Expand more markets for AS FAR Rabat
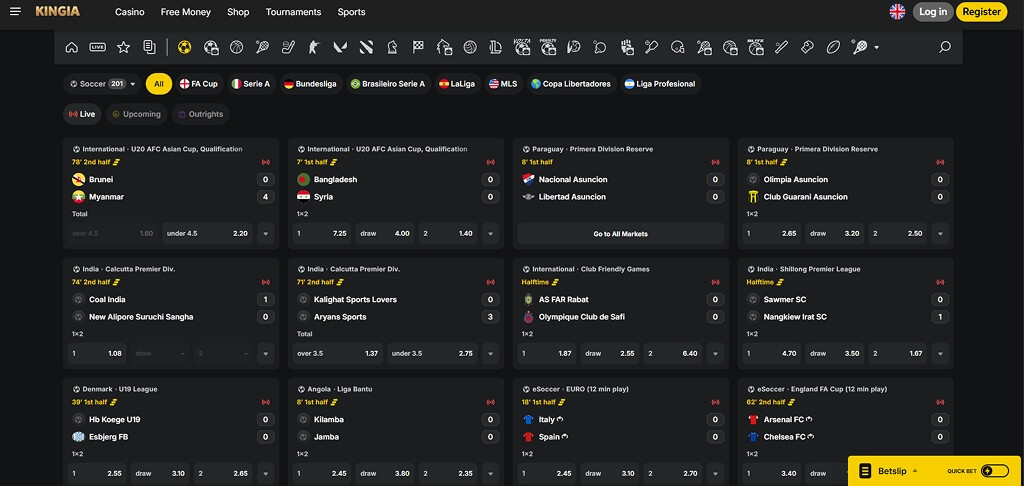1024x486 pixels. [715, 353]
